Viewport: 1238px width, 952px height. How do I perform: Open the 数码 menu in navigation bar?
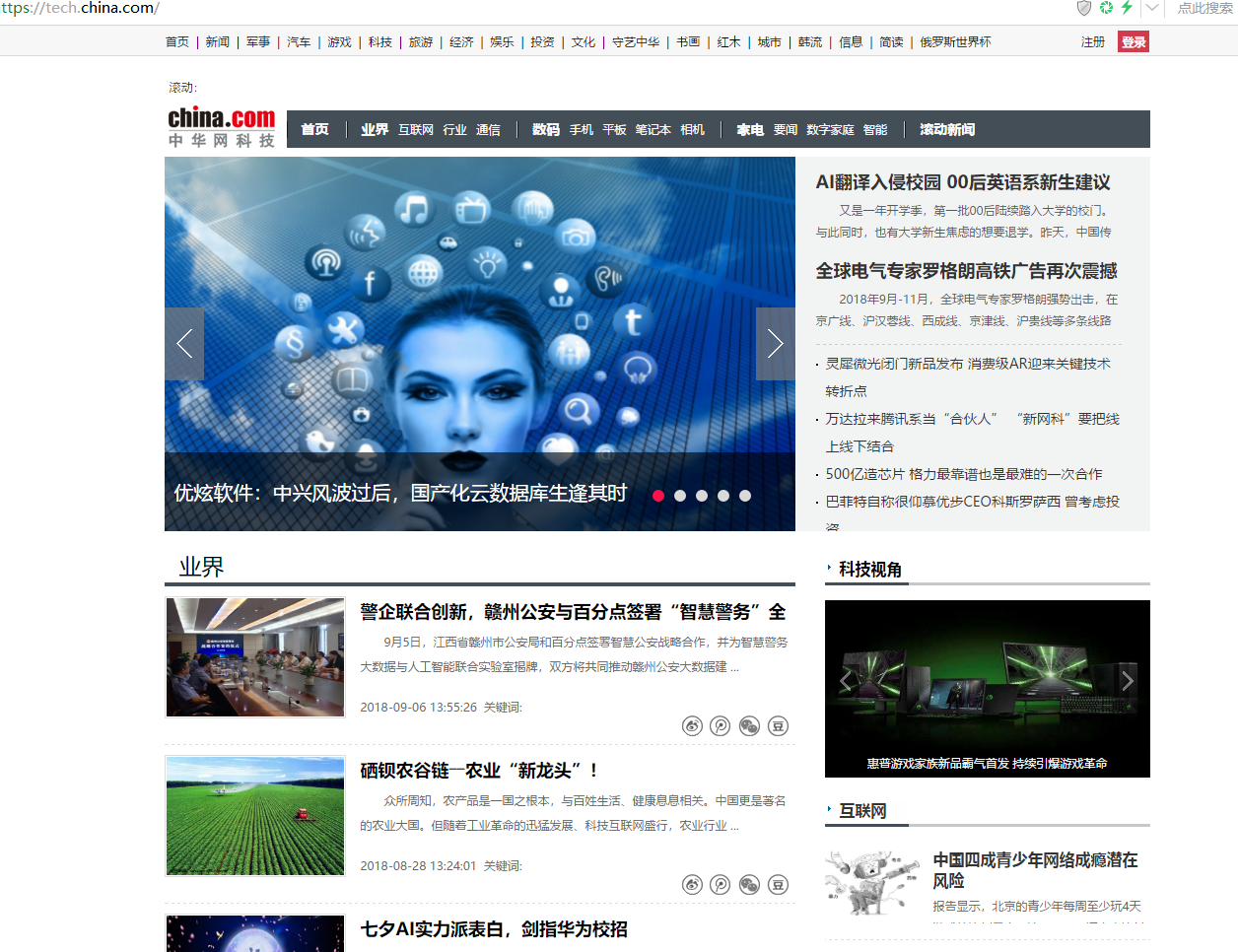[x=545, y=129]
